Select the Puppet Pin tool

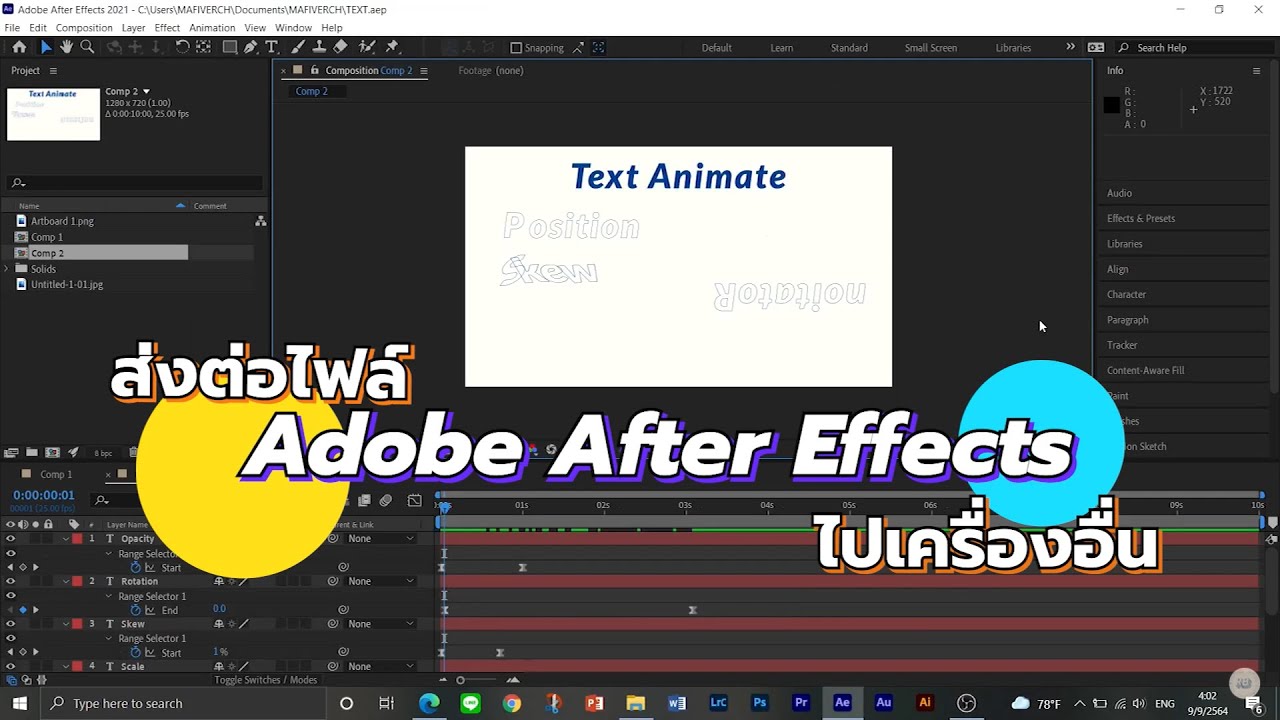point(392,47)
